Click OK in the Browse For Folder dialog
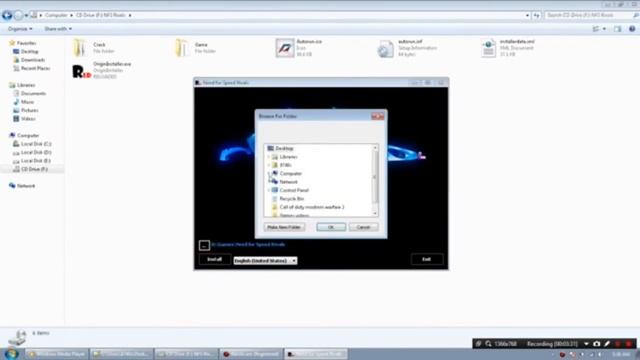This screenshot has height=360, width=640. click(331, 227)
